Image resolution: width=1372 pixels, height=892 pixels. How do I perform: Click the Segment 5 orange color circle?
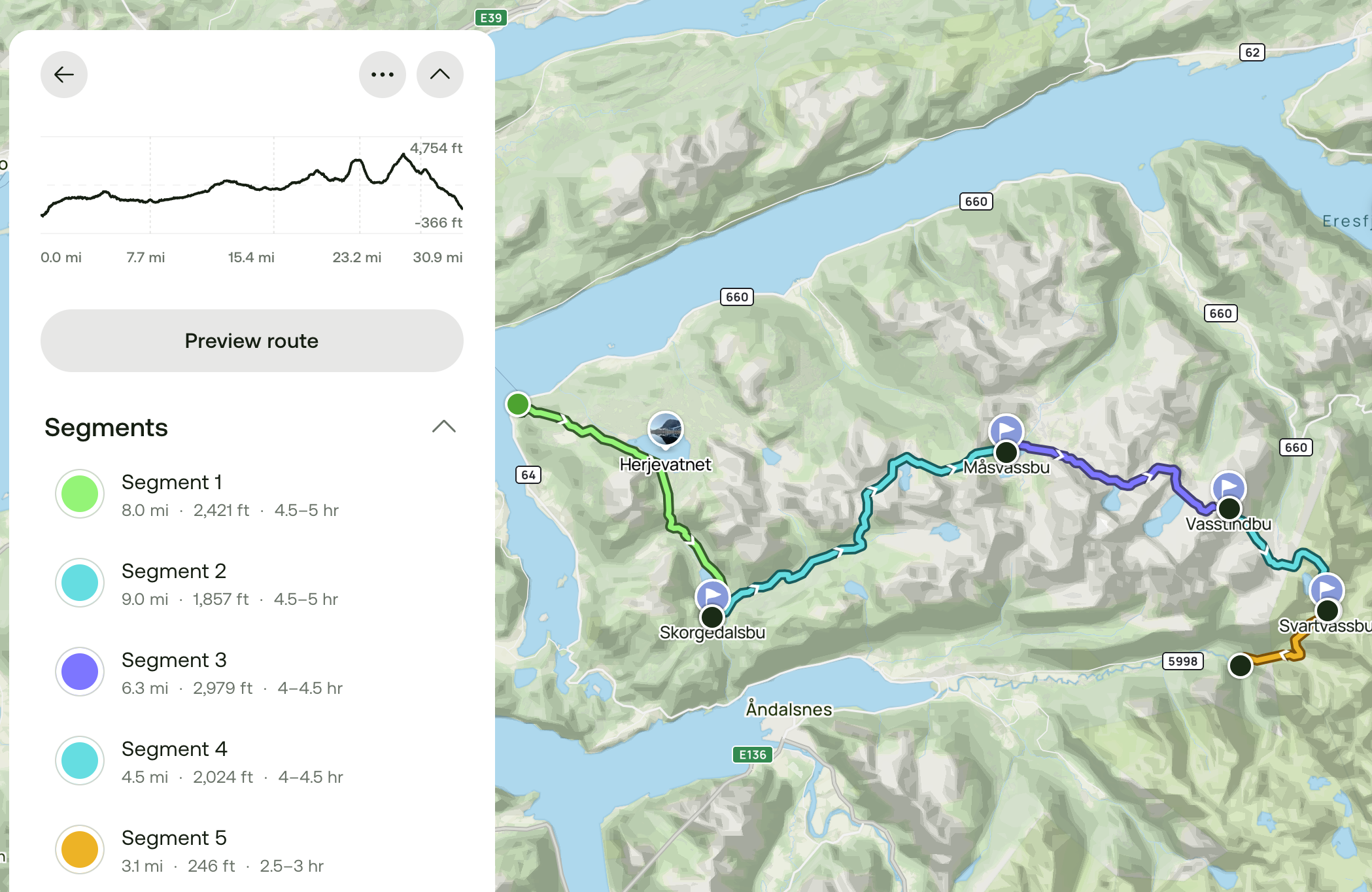tap(80, 849)
